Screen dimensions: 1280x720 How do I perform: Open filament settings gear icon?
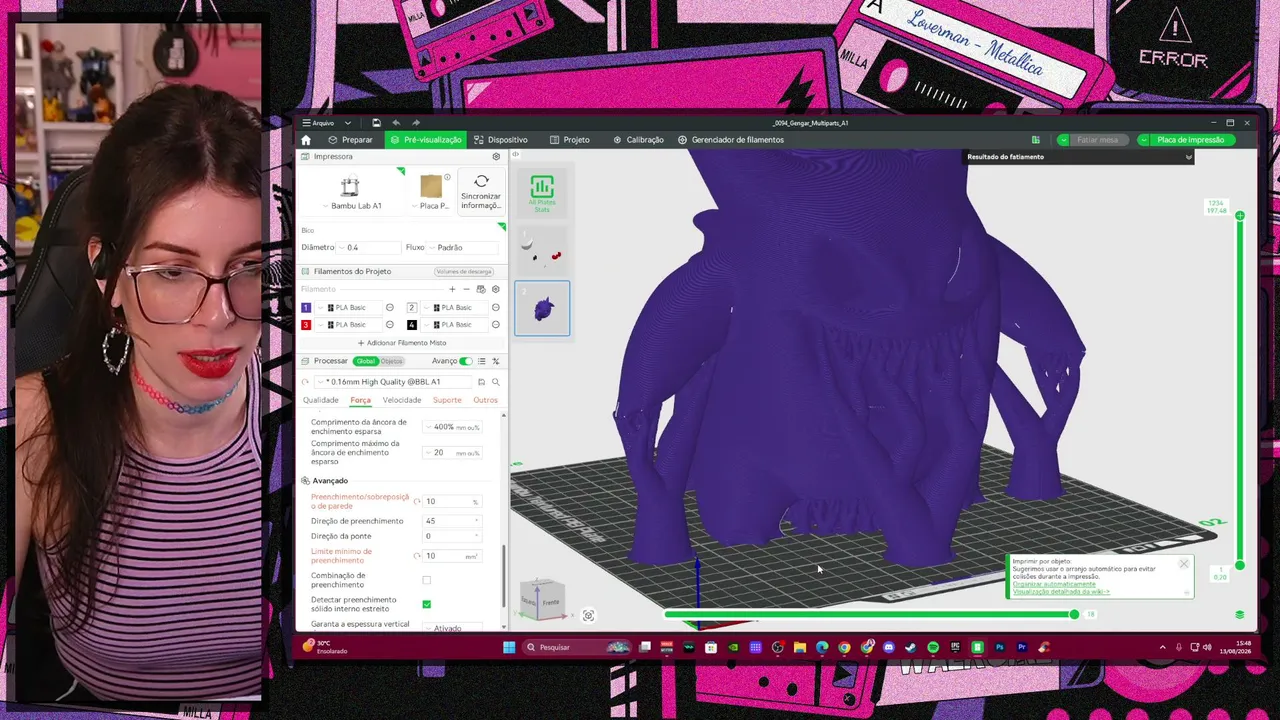coord(495,289)
